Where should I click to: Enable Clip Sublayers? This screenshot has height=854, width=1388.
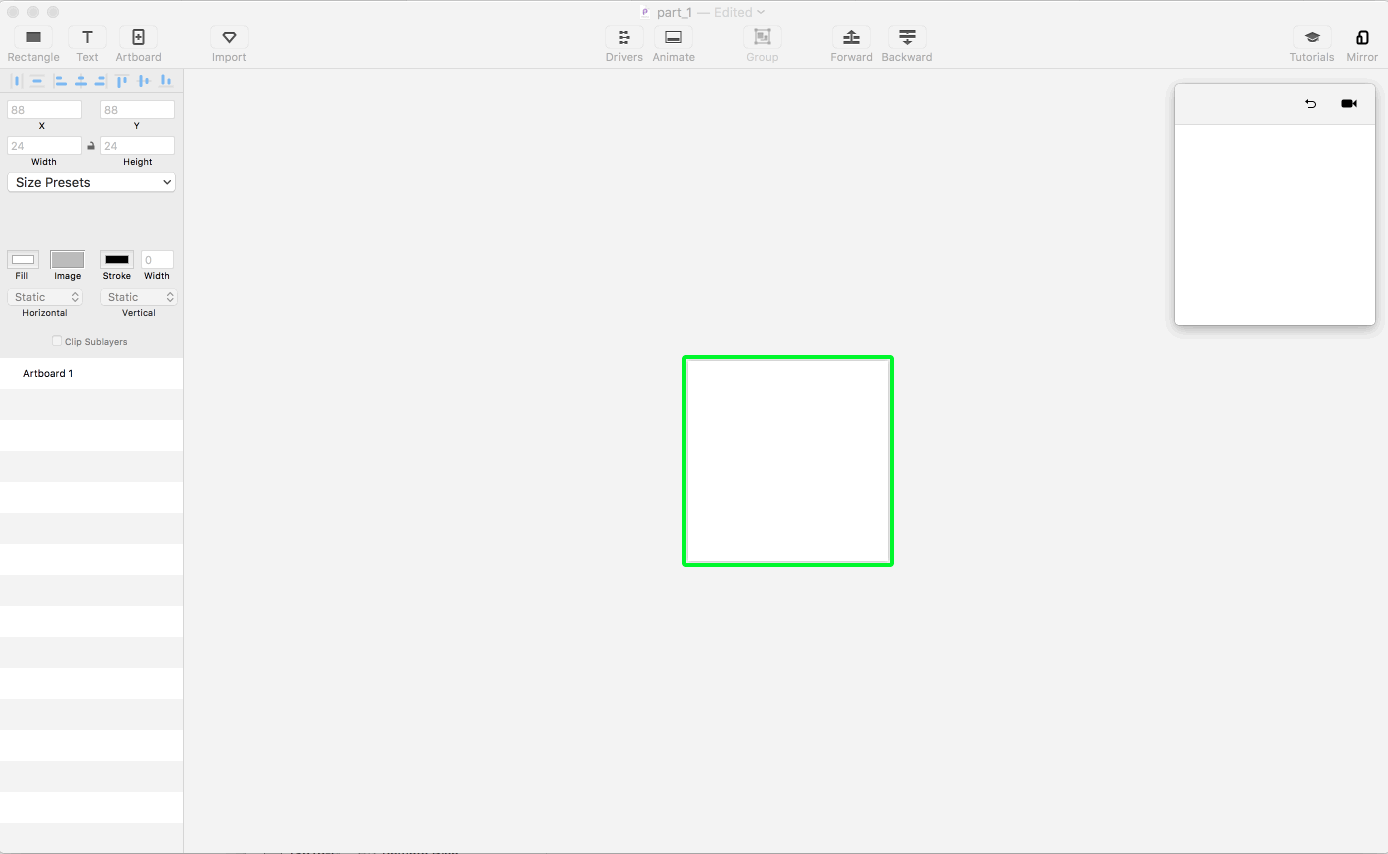[x=57, y=341]
